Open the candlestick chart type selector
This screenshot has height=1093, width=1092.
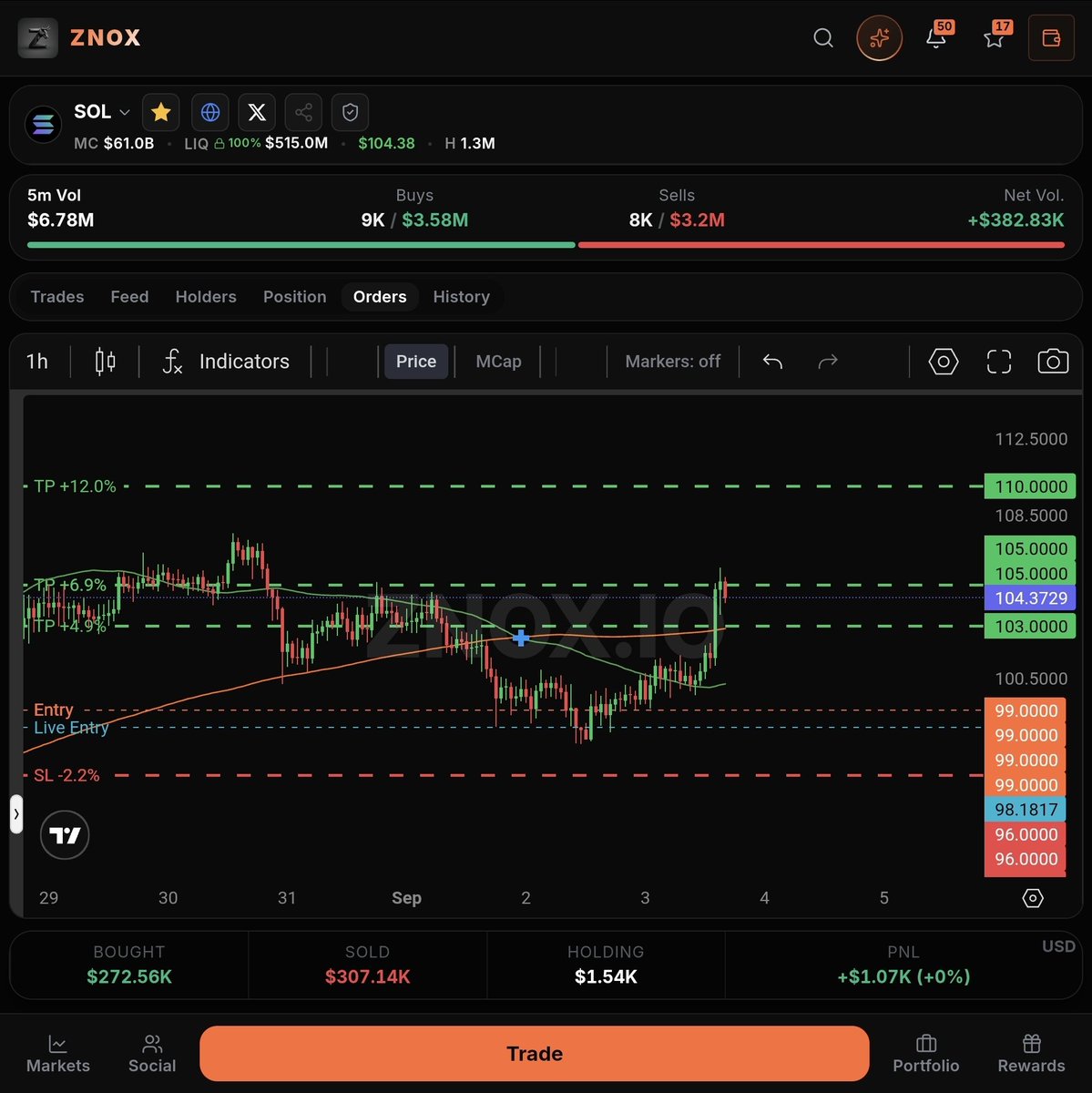(x=106, y=362)
